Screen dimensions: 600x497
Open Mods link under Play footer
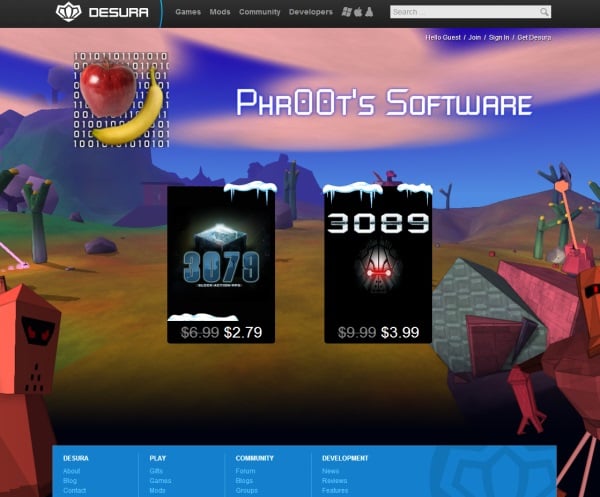coord(157,490)
